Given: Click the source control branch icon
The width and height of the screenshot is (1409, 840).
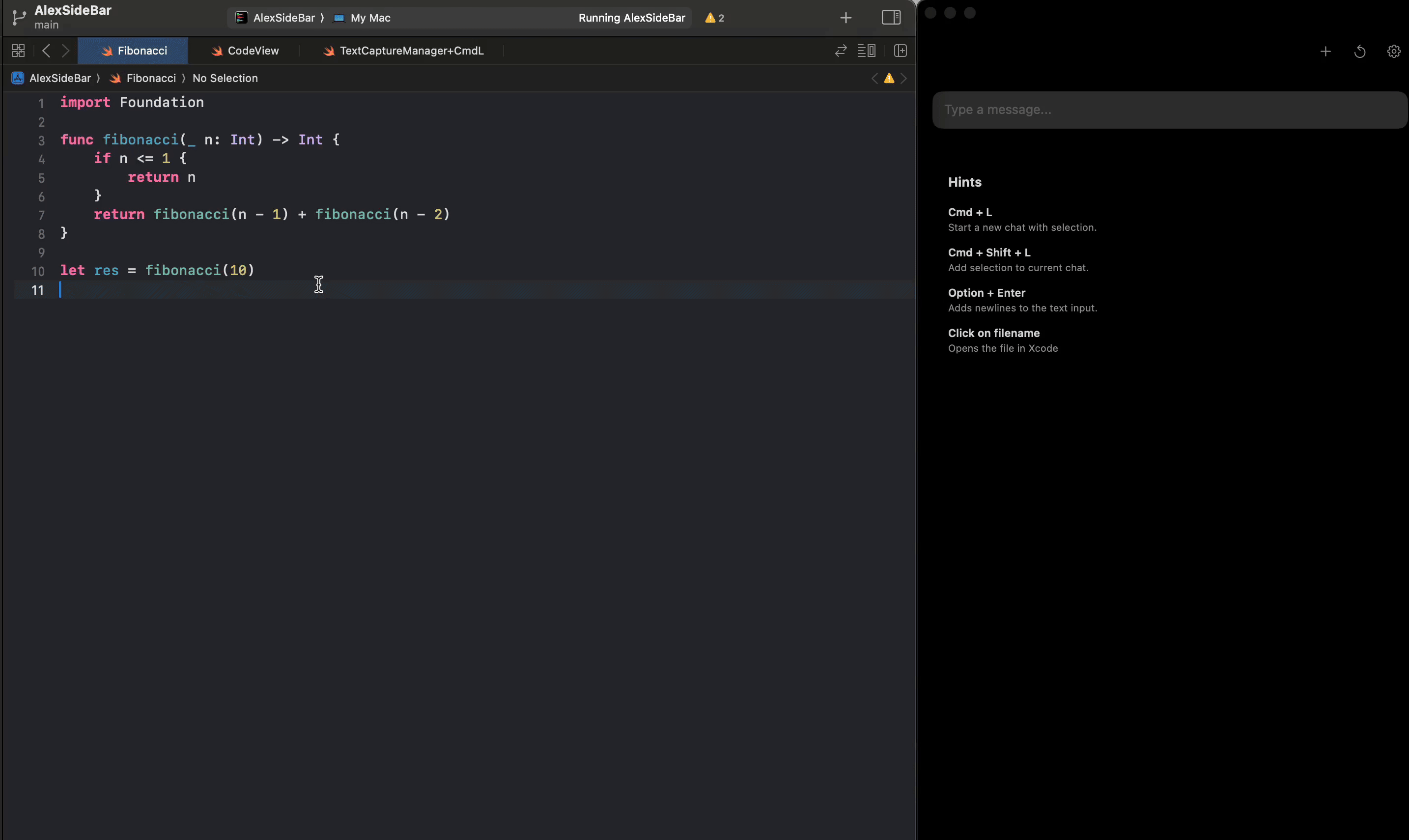Looking at the screenshot, I should tap(19, 18).
